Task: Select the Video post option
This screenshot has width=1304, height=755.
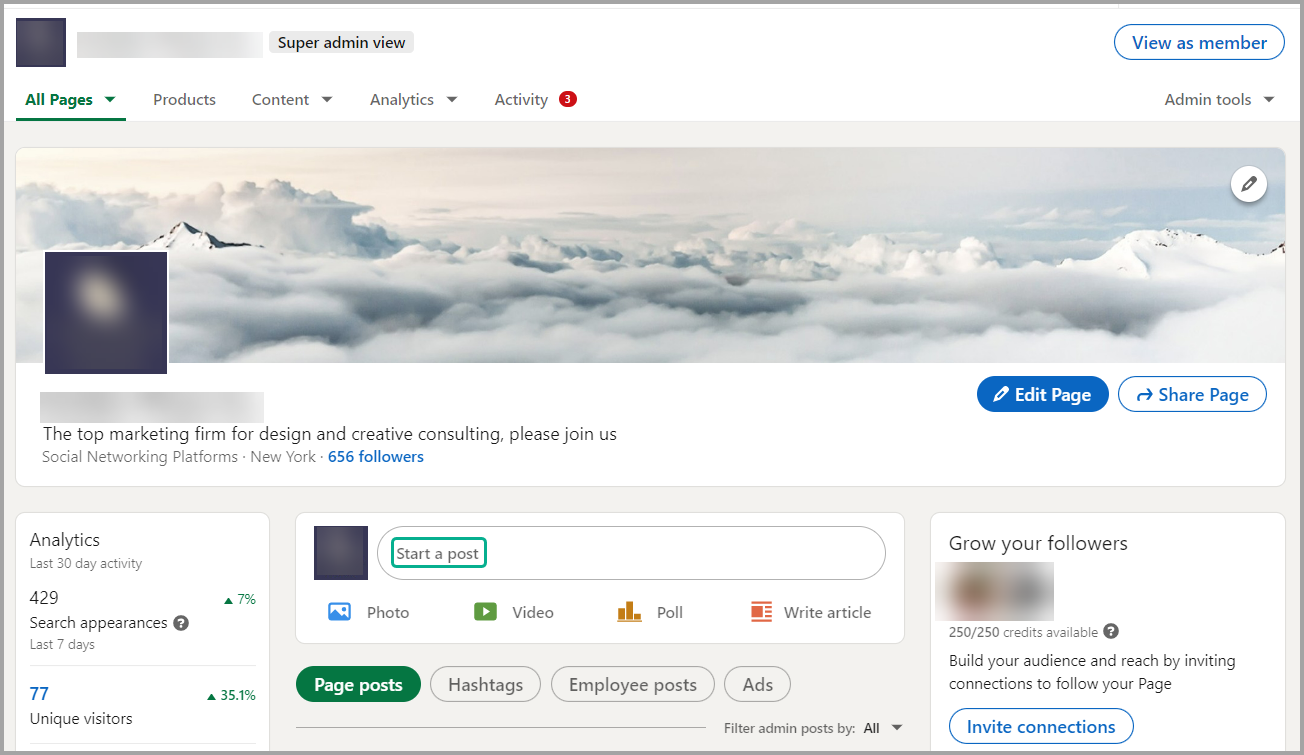Action: 516,612
